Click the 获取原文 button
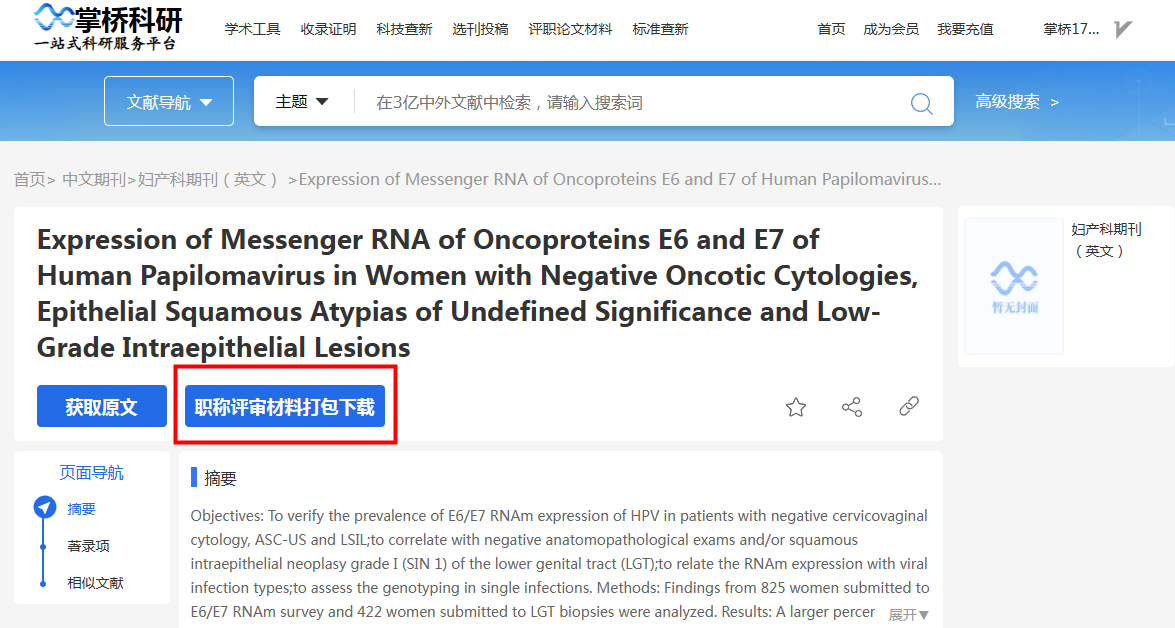The height and width of the screenshot is (628, 1175). click(x=102, y=406)
